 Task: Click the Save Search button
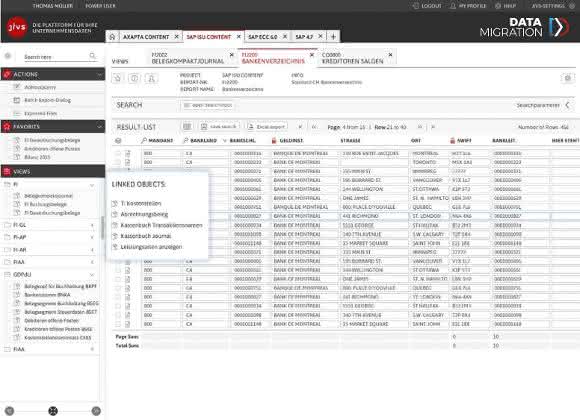pos(219,127)
